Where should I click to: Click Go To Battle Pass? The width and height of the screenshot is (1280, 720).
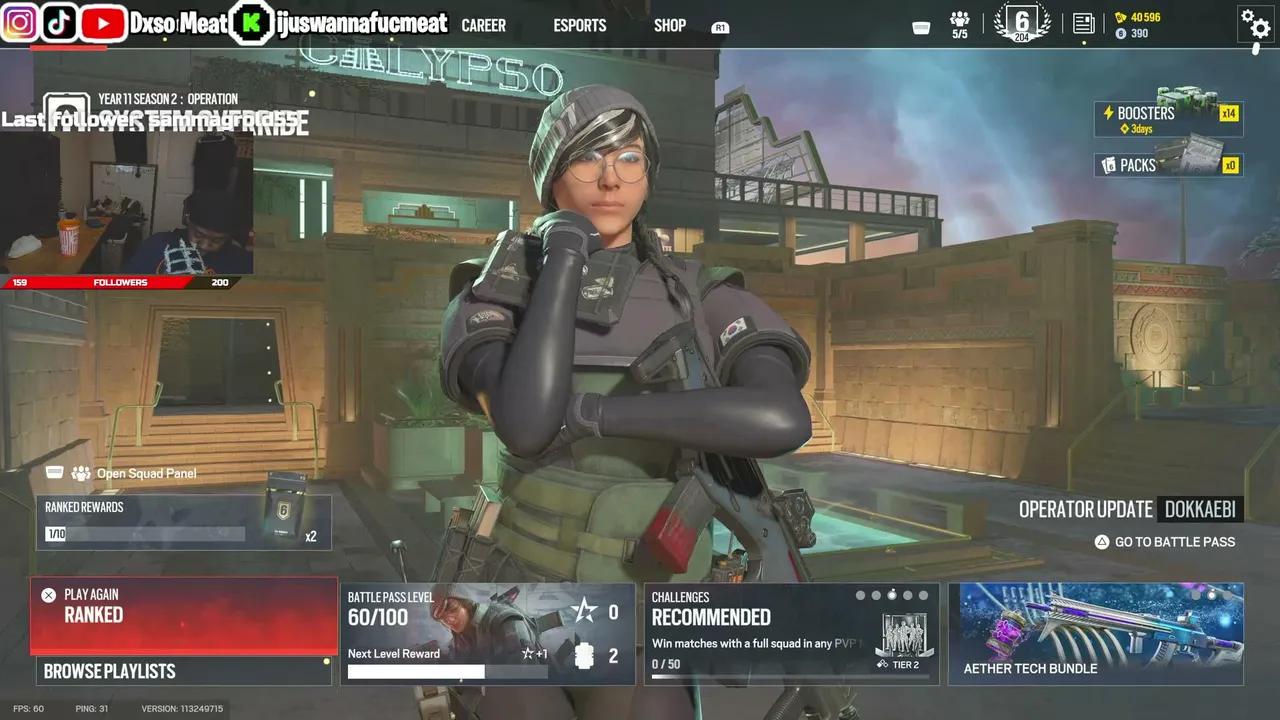[1175, 542]
